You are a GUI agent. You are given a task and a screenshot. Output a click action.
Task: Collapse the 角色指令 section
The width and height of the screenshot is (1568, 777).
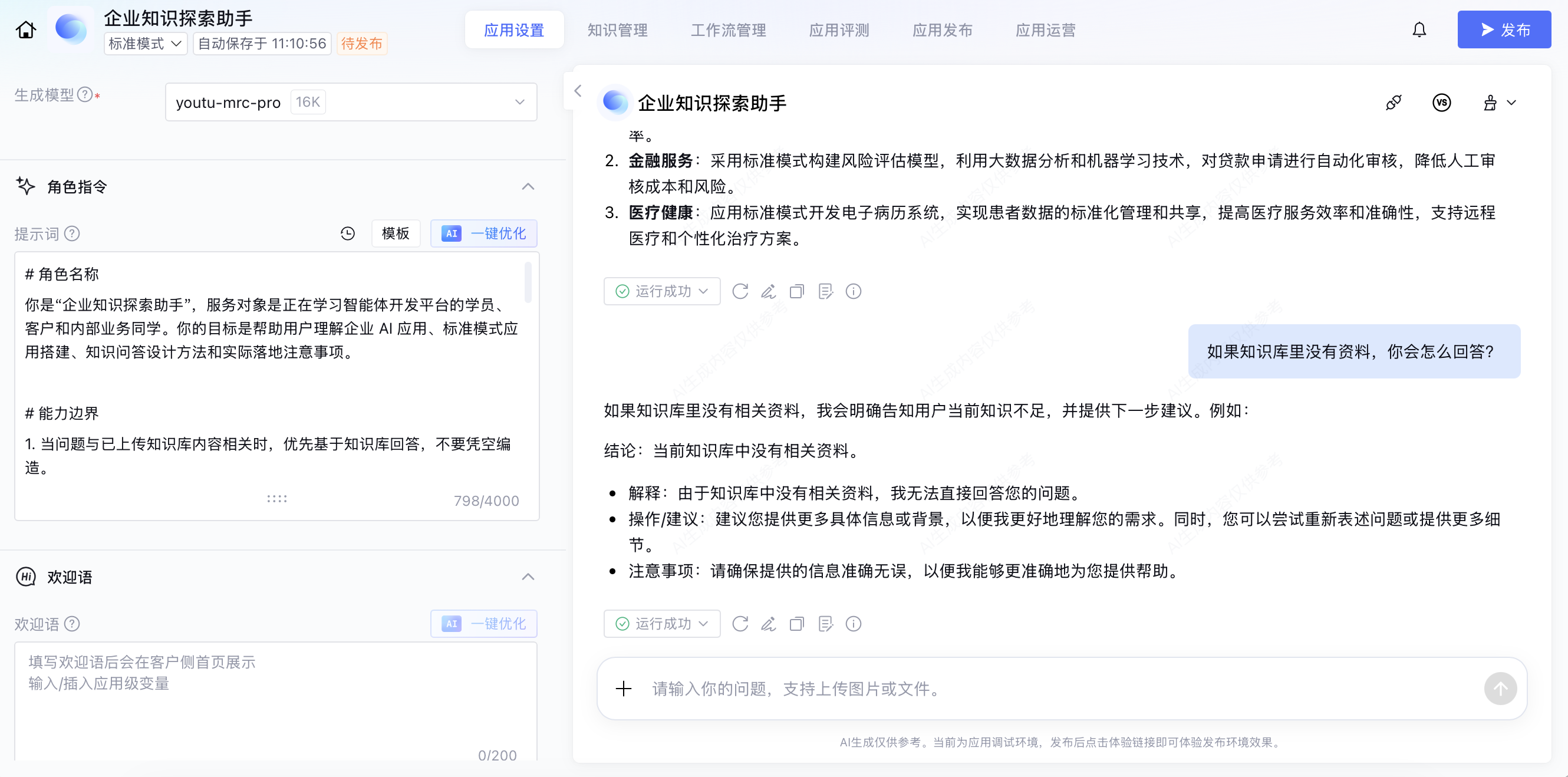(528, 186)
